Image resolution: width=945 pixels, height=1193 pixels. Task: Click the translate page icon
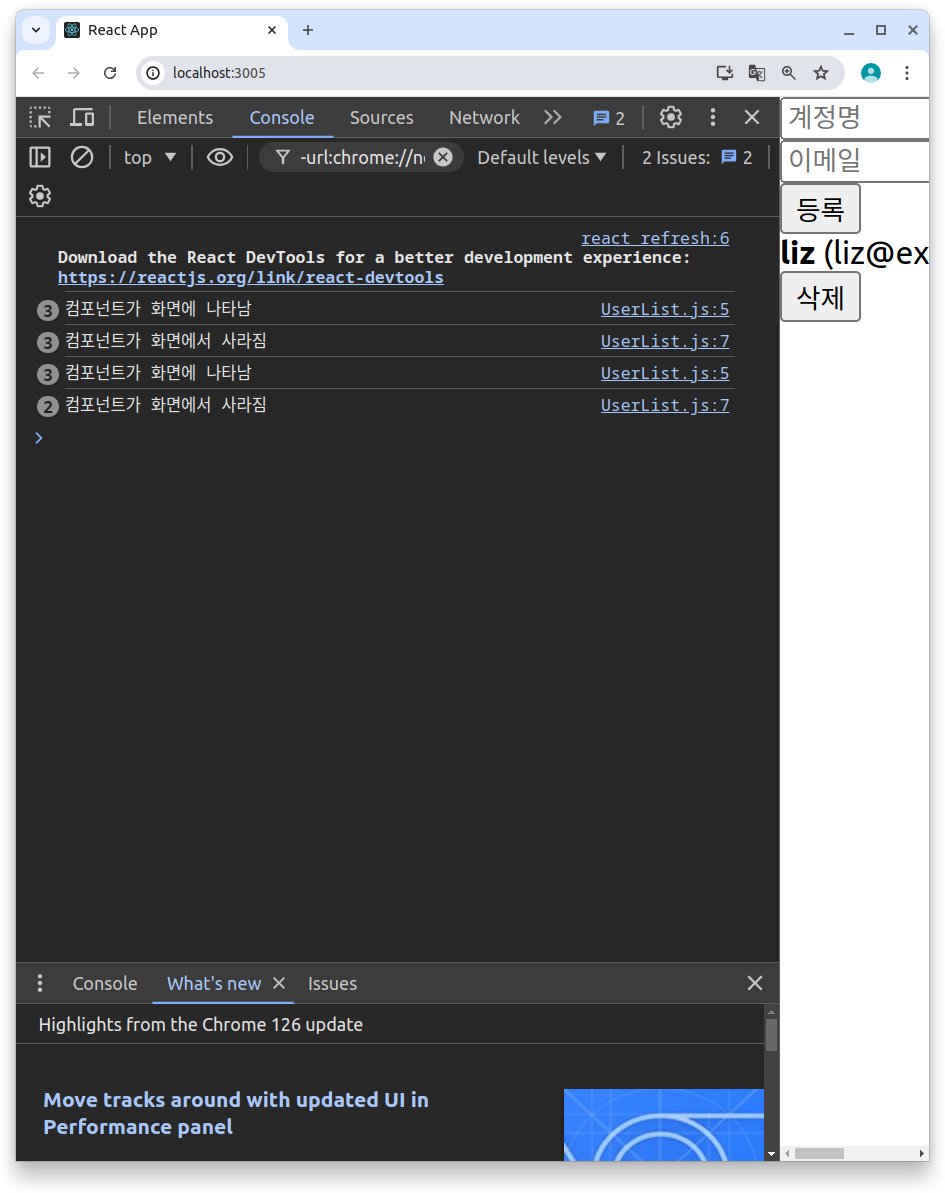(x=756, y=73)
